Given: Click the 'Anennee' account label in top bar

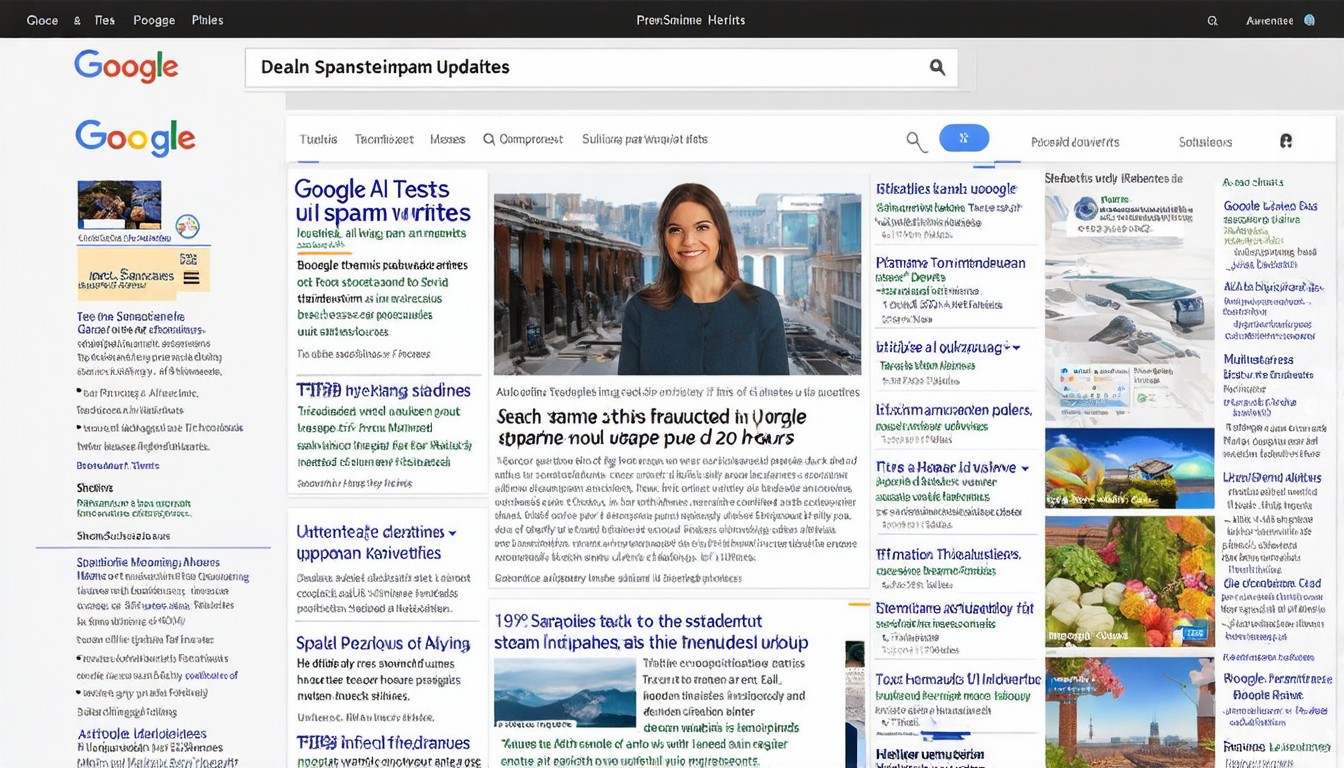Looking at the screenshot, I should click(x=1269, y=20).
